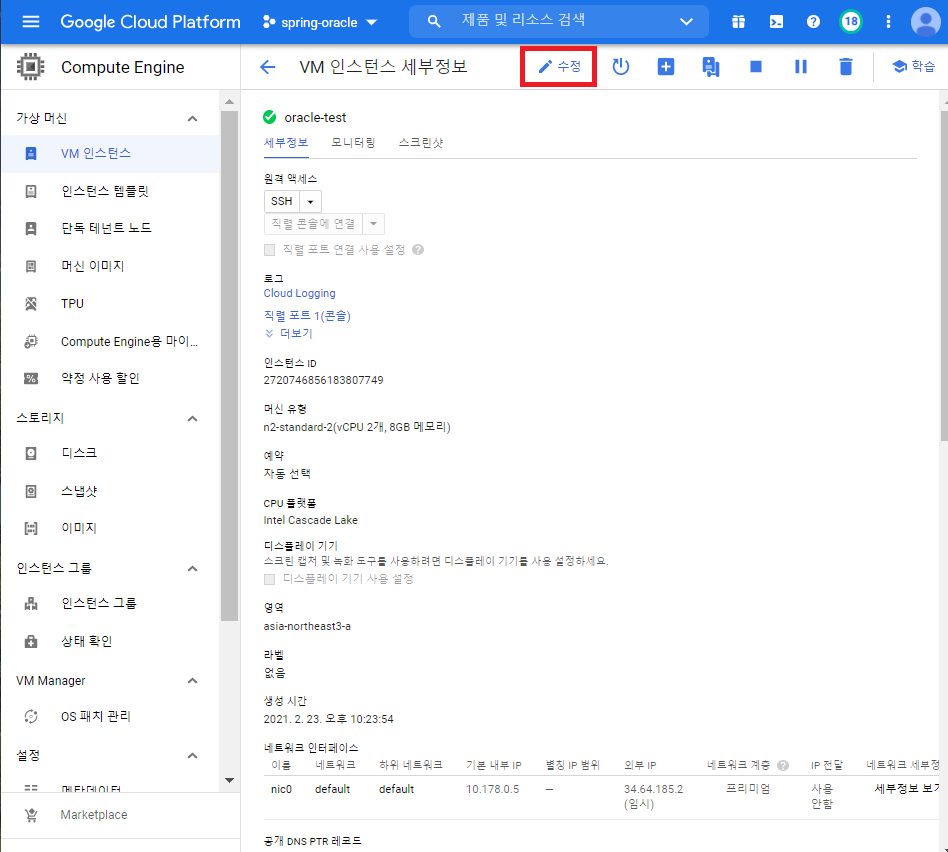Click the Google Cloud Platform logo
This screenshot has height=852, width=948.
(151, 22)
